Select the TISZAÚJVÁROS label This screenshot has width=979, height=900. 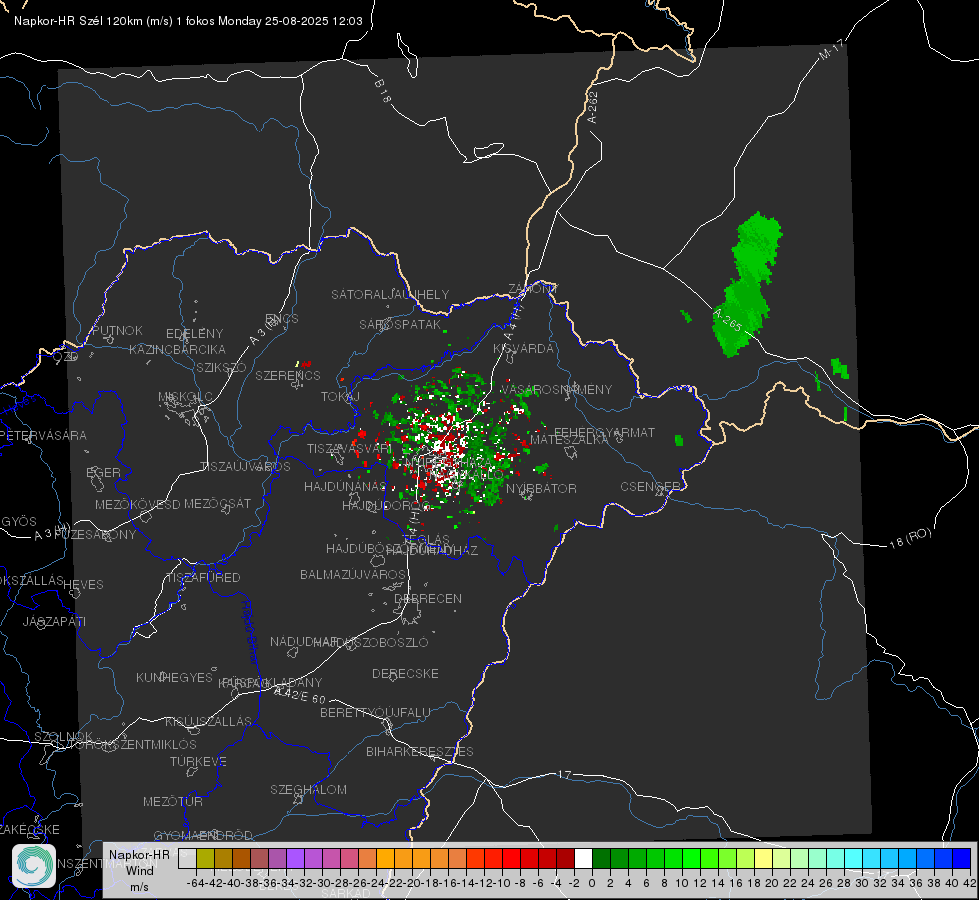point(245,467)
